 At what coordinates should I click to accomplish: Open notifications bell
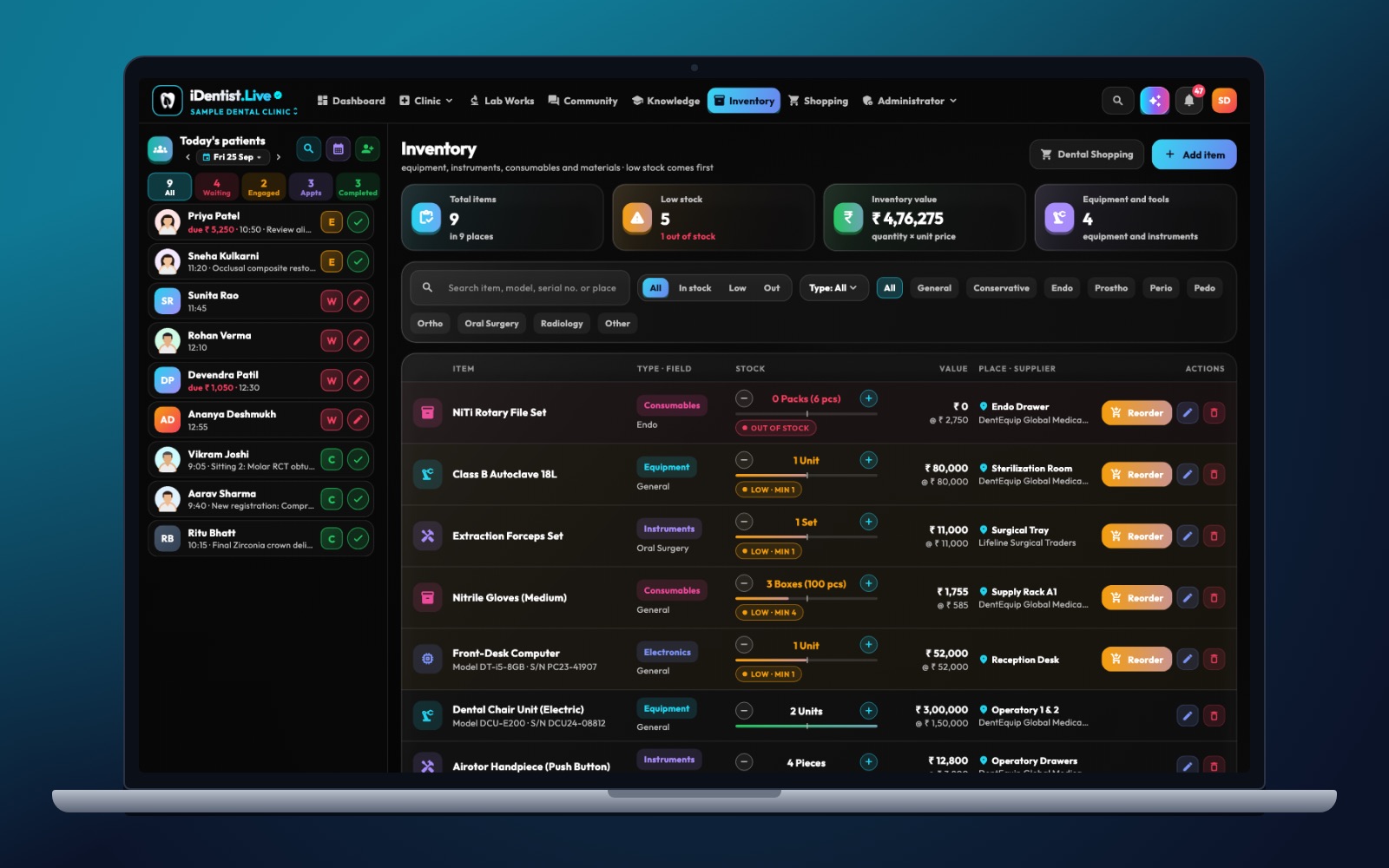click(1189, 101)
